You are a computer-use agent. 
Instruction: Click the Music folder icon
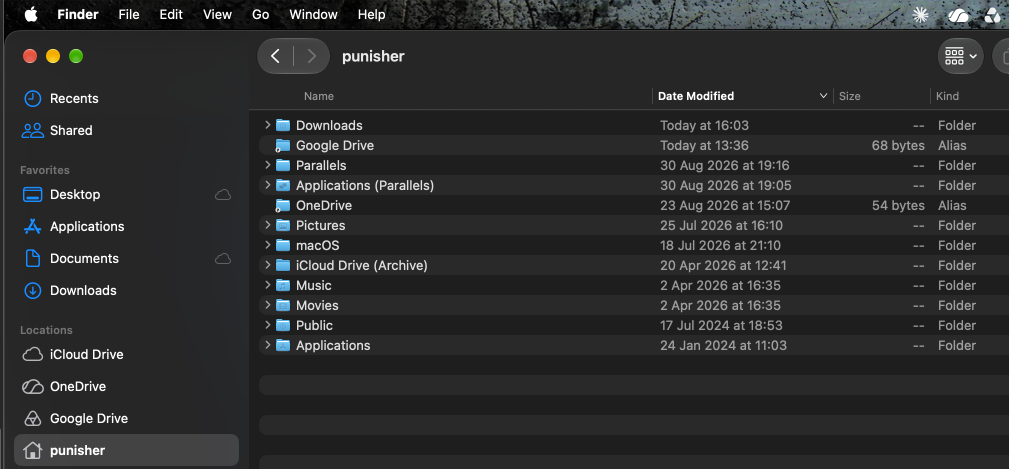283,286
